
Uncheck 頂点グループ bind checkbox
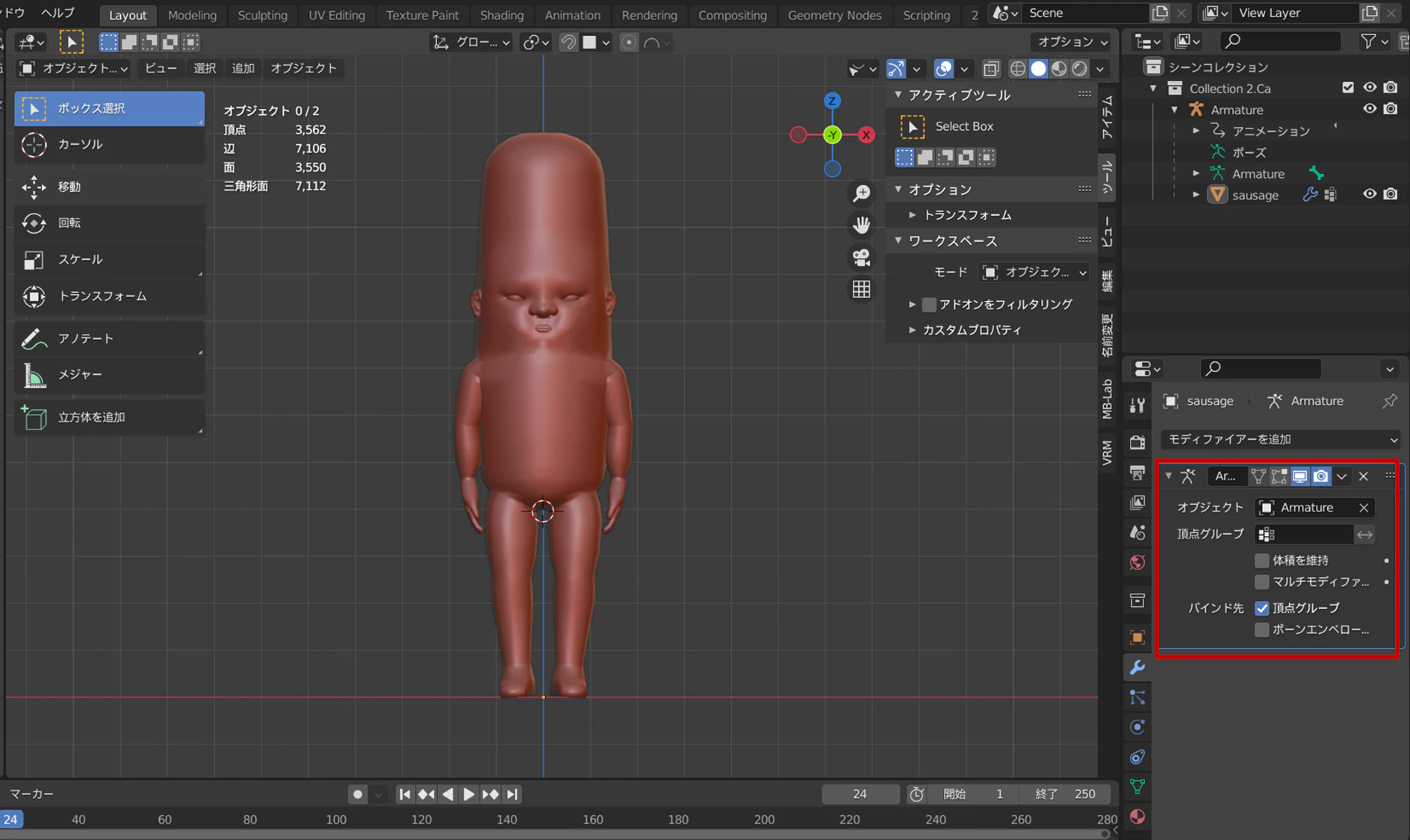pyautogui.click(x=1261, y=608)
